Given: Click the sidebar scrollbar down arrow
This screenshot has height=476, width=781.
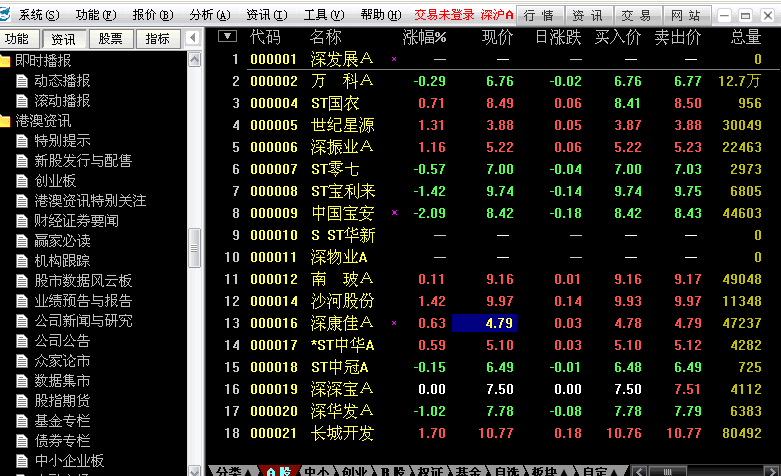Looking at the screenshot, I should pos(194,471).
